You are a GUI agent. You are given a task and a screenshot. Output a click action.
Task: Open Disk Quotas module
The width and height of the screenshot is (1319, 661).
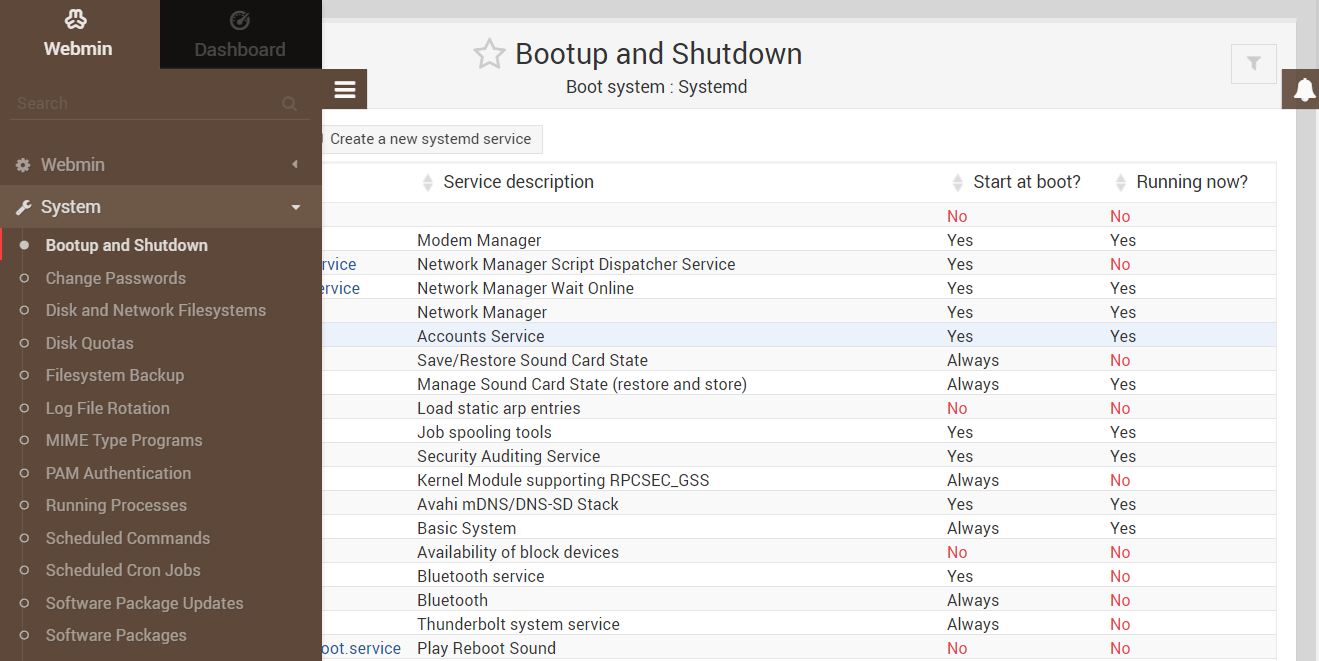(89, 343)
